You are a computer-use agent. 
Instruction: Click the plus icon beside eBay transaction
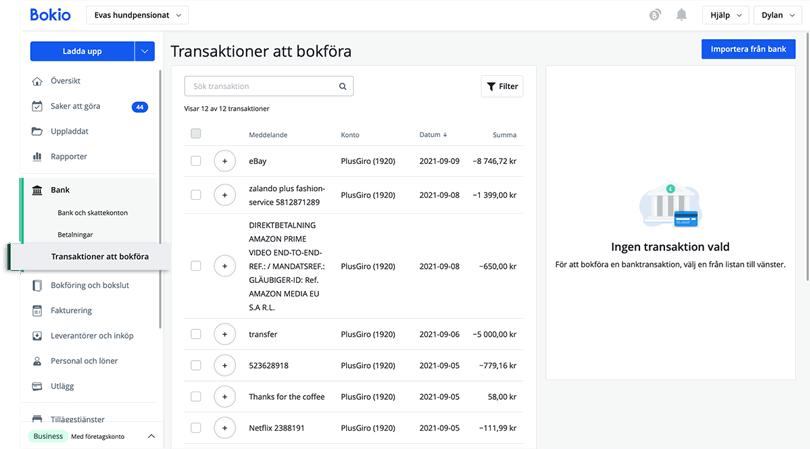point(225,160)
